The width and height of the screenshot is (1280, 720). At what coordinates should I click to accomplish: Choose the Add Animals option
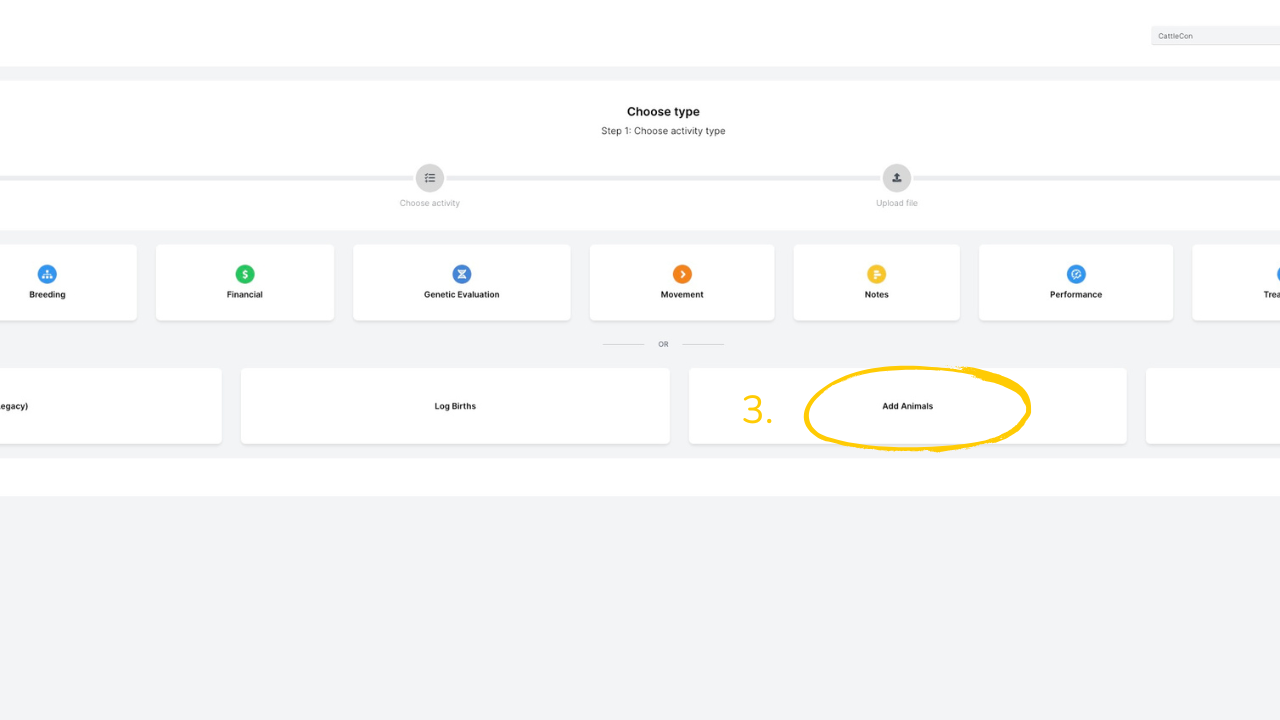pyautogui.click(x=907, y=406)
